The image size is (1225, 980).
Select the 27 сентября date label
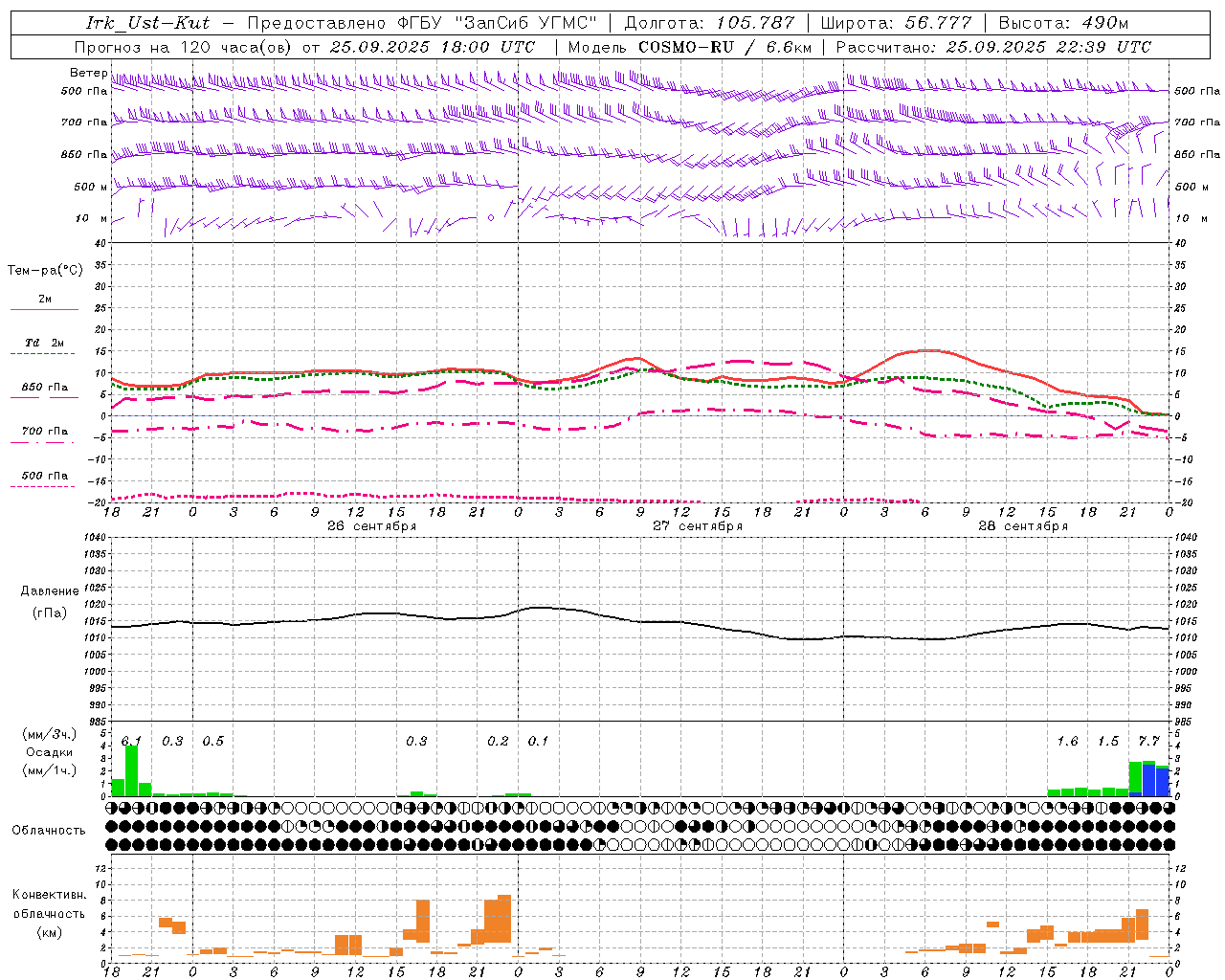click(698, 526)
